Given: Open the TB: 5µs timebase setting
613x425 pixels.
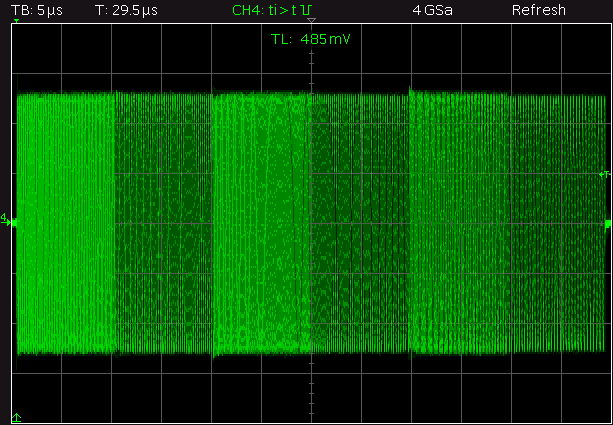Looking at the screenshot, I should 35,10.
